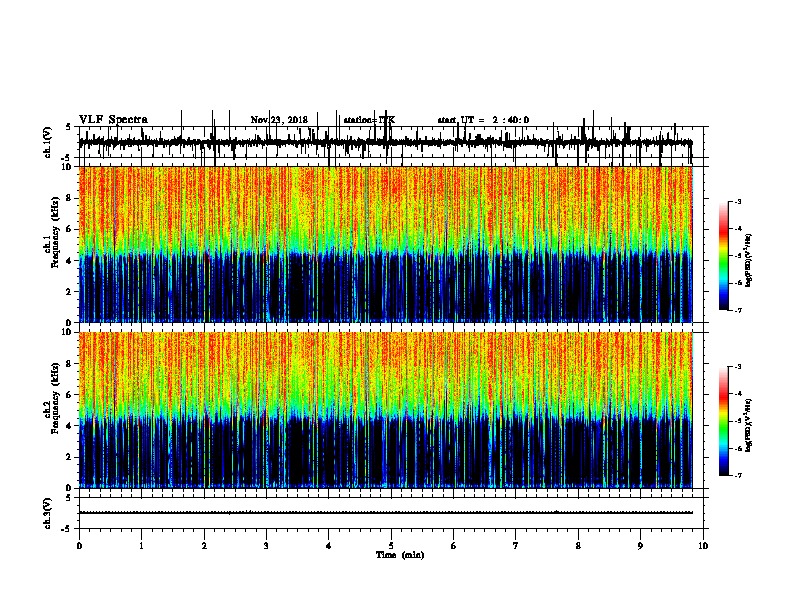Click the "VLF Spectra" plot title
The width and height of the screenshot is (792, 612).
pyautogui.click(x=113, y=120)
